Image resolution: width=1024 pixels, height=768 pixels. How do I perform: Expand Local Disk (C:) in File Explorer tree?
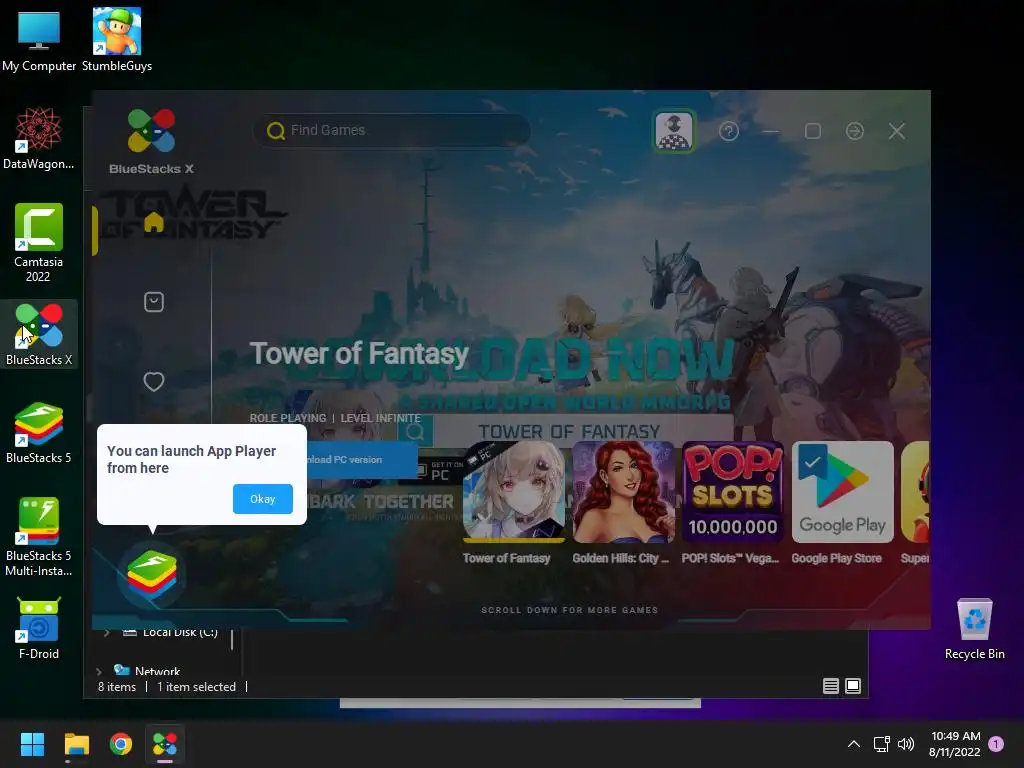point(106,632)
